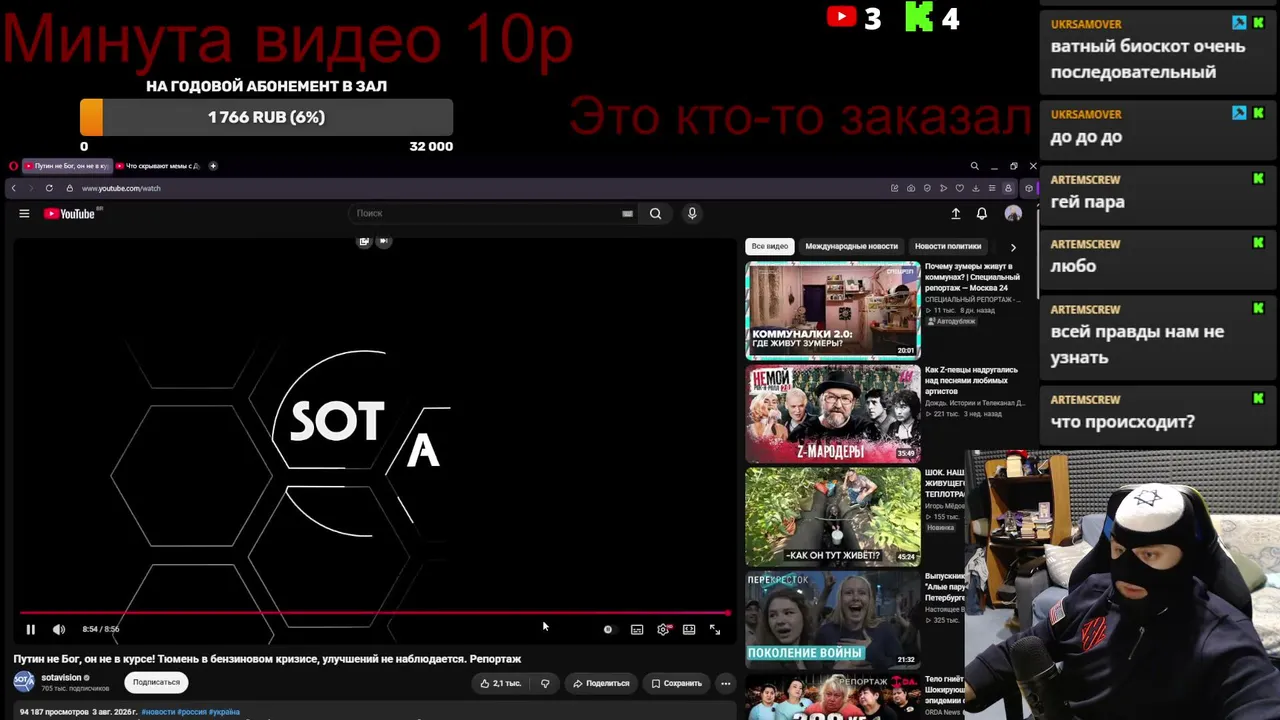The image size is (1280, 720).
Task: Click the site info lock icon
Action: coord(70,188)
